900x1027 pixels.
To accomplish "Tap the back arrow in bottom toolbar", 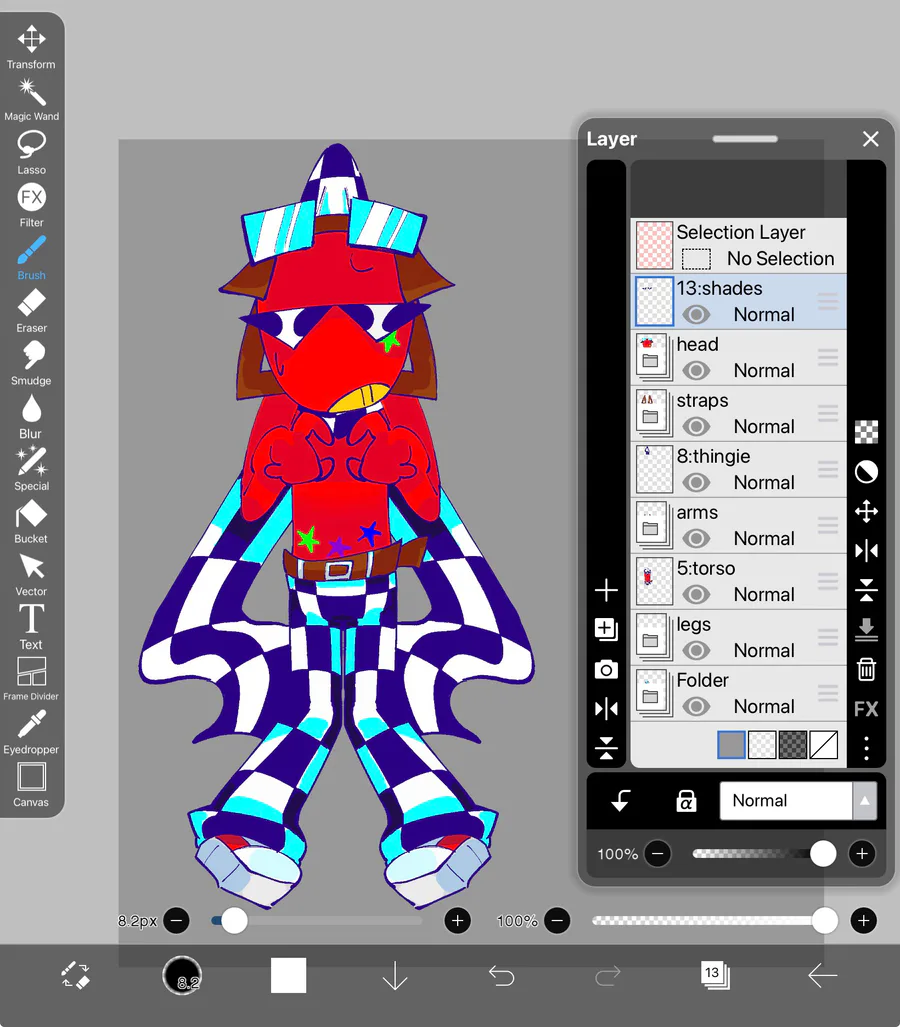I will (822, 975).
